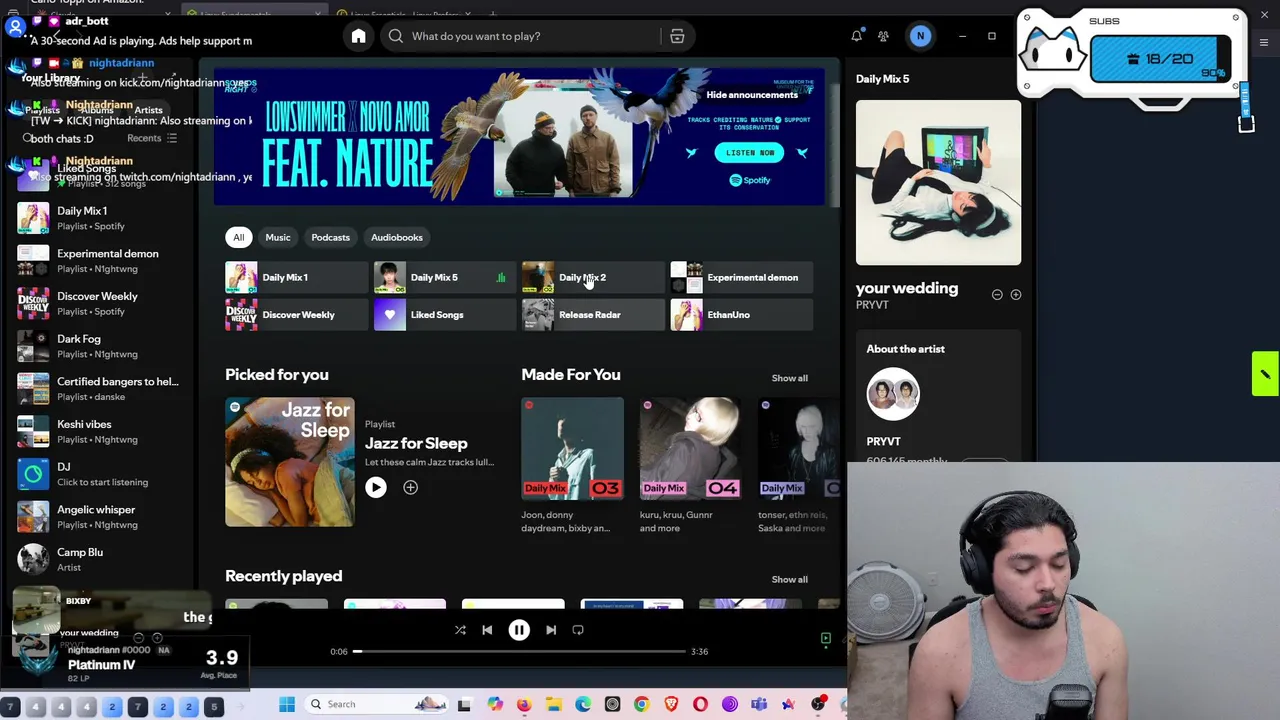Add your wedding to Liked Songs in the right panel

1015,295
